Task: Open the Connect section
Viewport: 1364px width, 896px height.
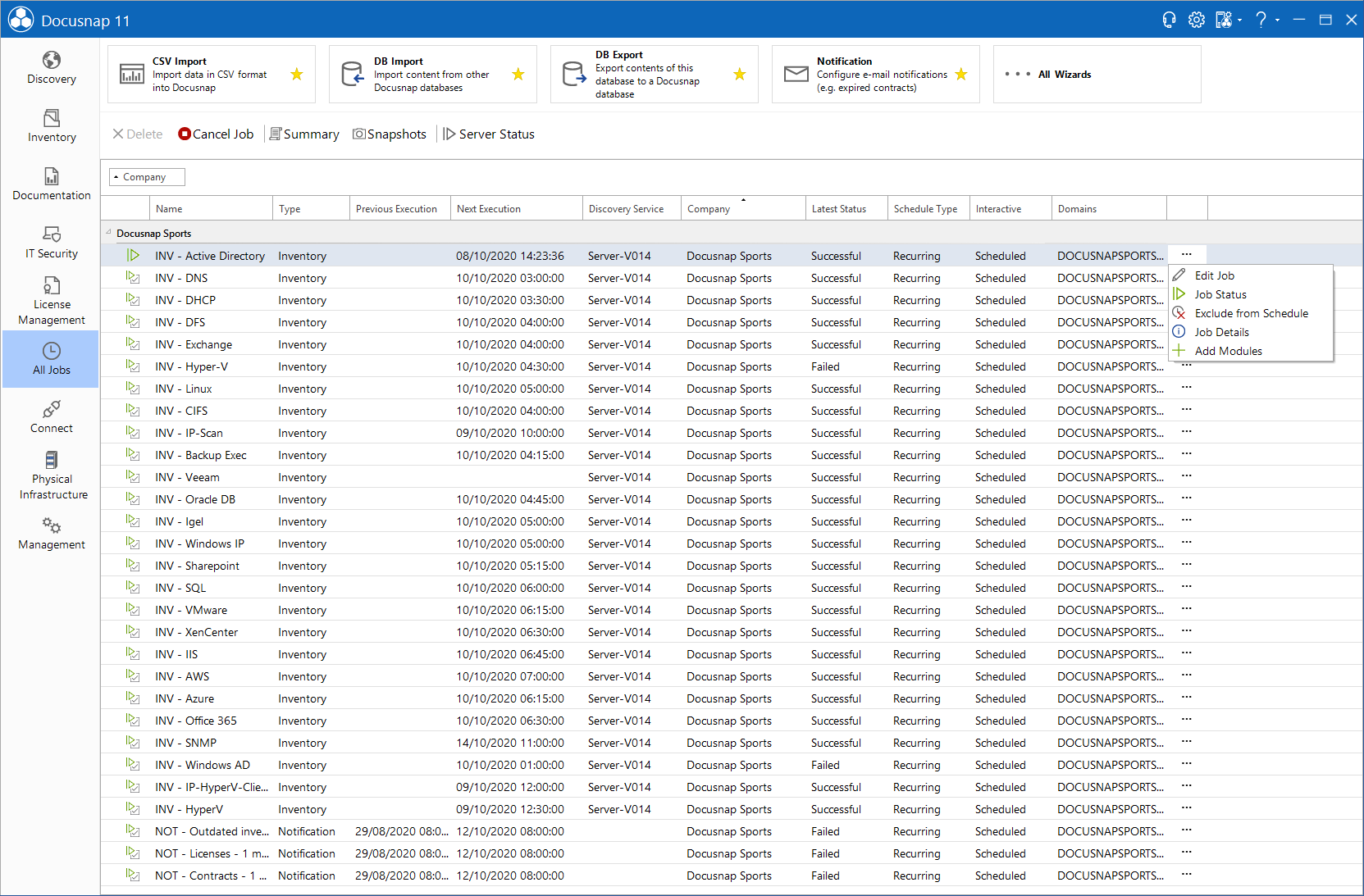Action: 51,417
